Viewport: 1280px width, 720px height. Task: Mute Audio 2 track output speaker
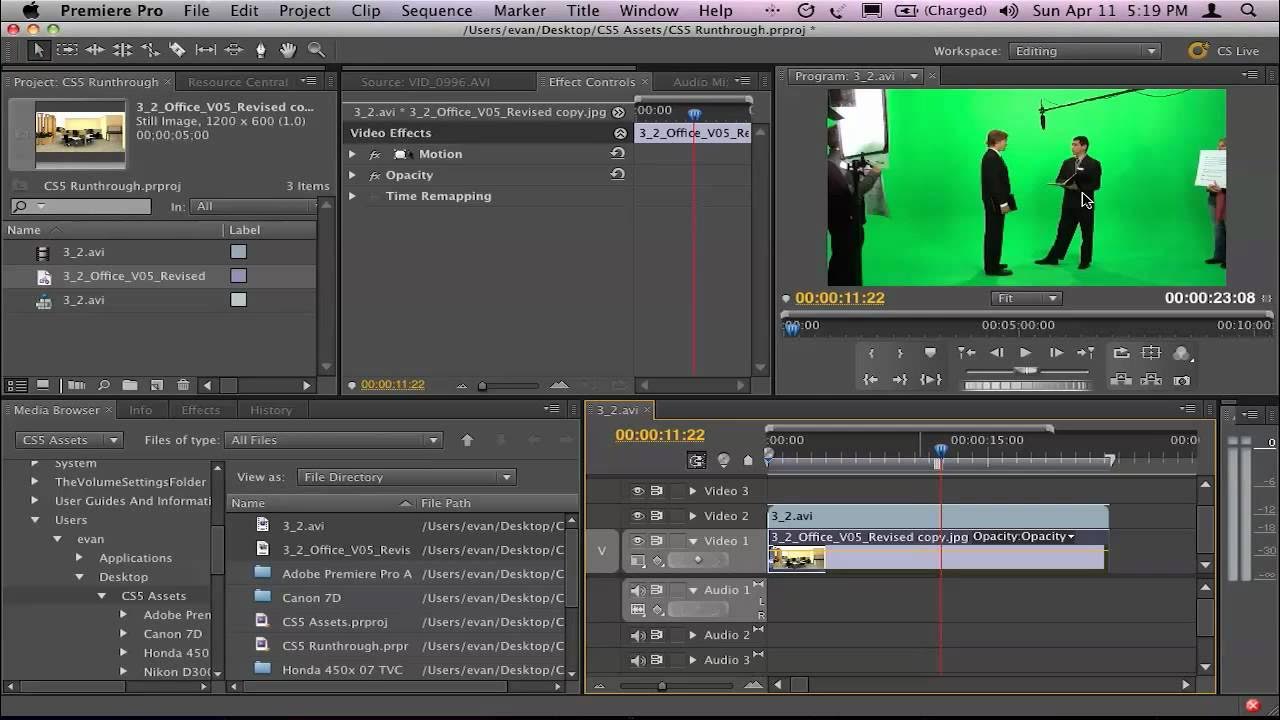point(637,635)
